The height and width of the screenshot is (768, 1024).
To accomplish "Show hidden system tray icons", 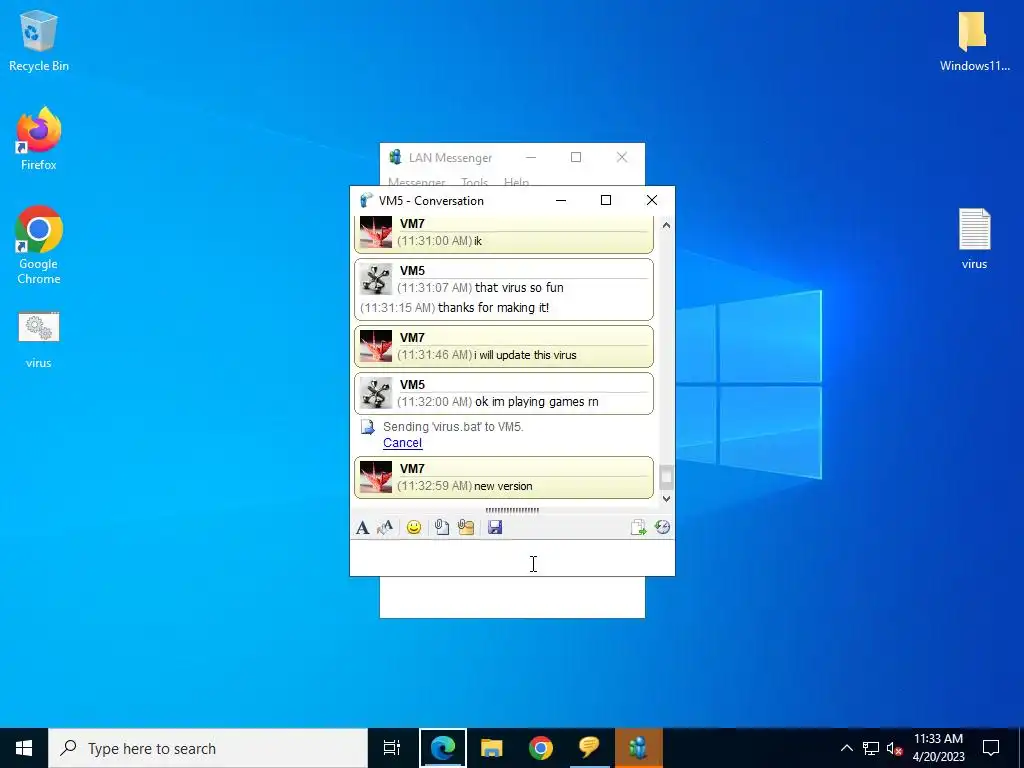I will tap(846, 748).
